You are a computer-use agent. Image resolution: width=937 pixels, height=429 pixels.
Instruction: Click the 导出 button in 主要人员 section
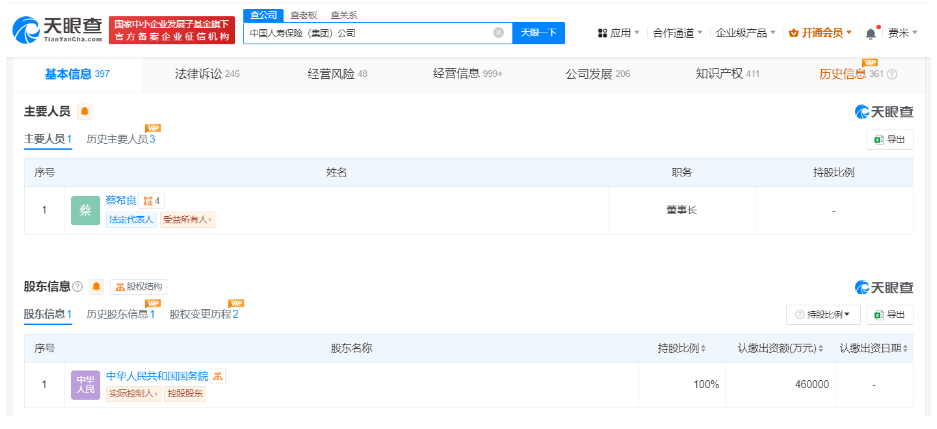[890, 139]
